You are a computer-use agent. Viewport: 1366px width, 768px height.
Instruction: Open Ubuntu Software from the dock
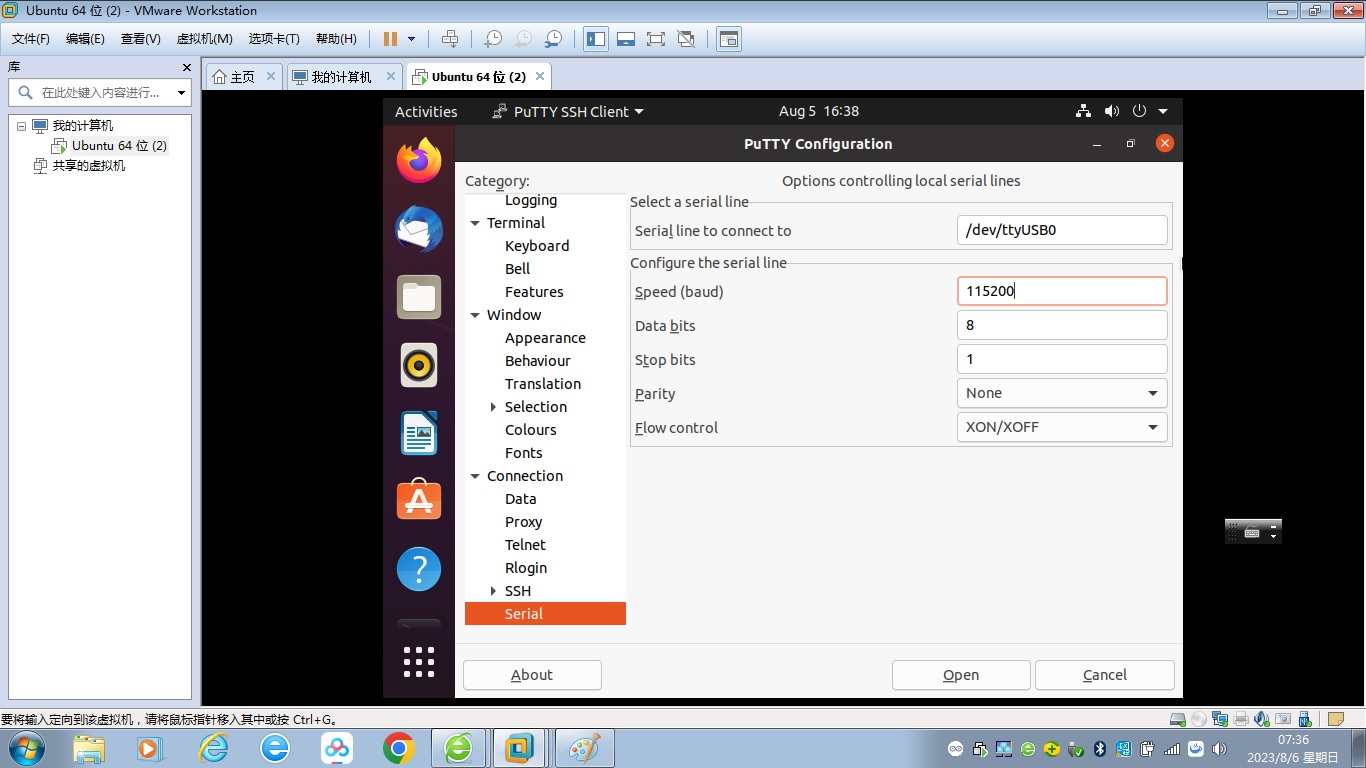(x=419, y=501)
